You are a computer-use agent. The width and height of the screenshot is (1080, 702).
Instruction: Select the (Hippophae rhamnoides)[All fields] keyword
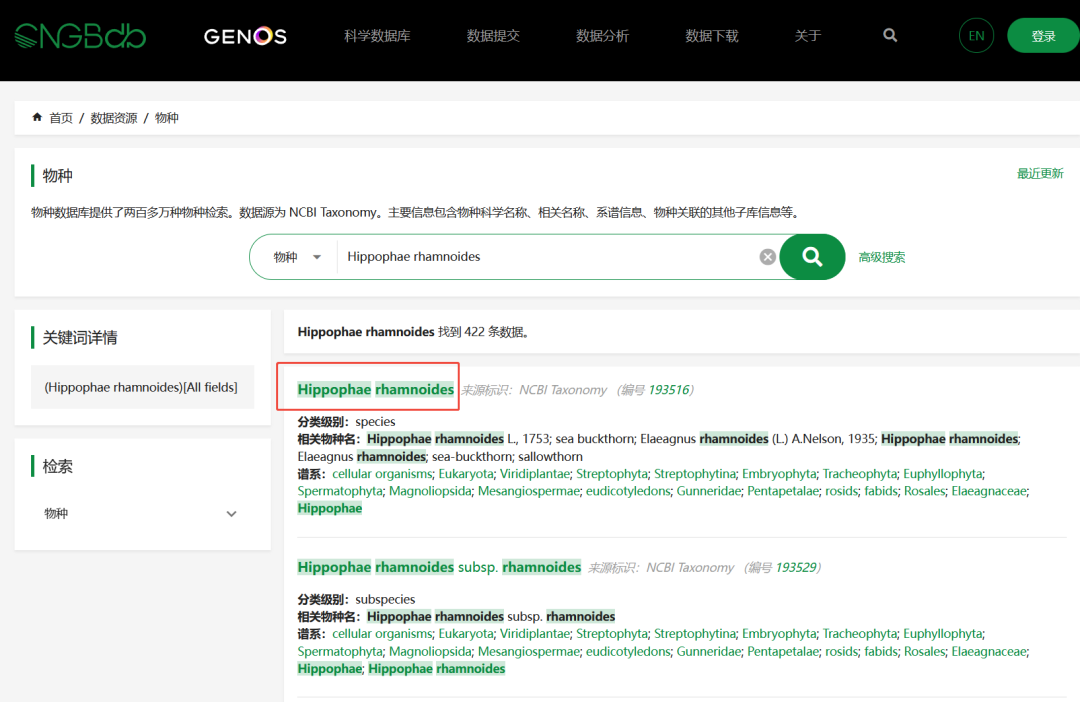coord(142,387)
